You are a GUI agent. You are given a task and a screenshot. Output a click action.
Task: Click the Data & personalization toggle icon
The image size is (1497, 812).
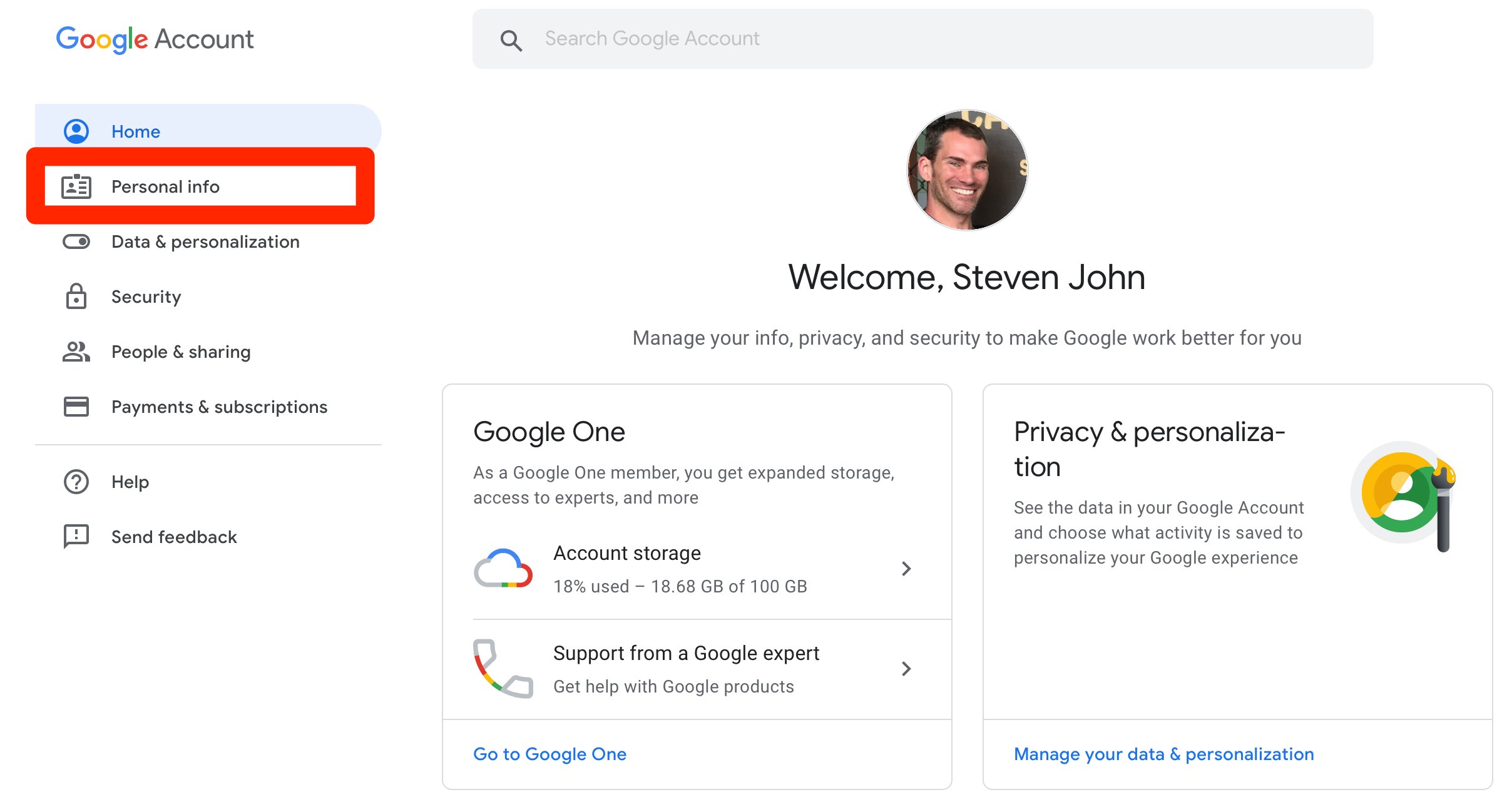coord(76,241)
